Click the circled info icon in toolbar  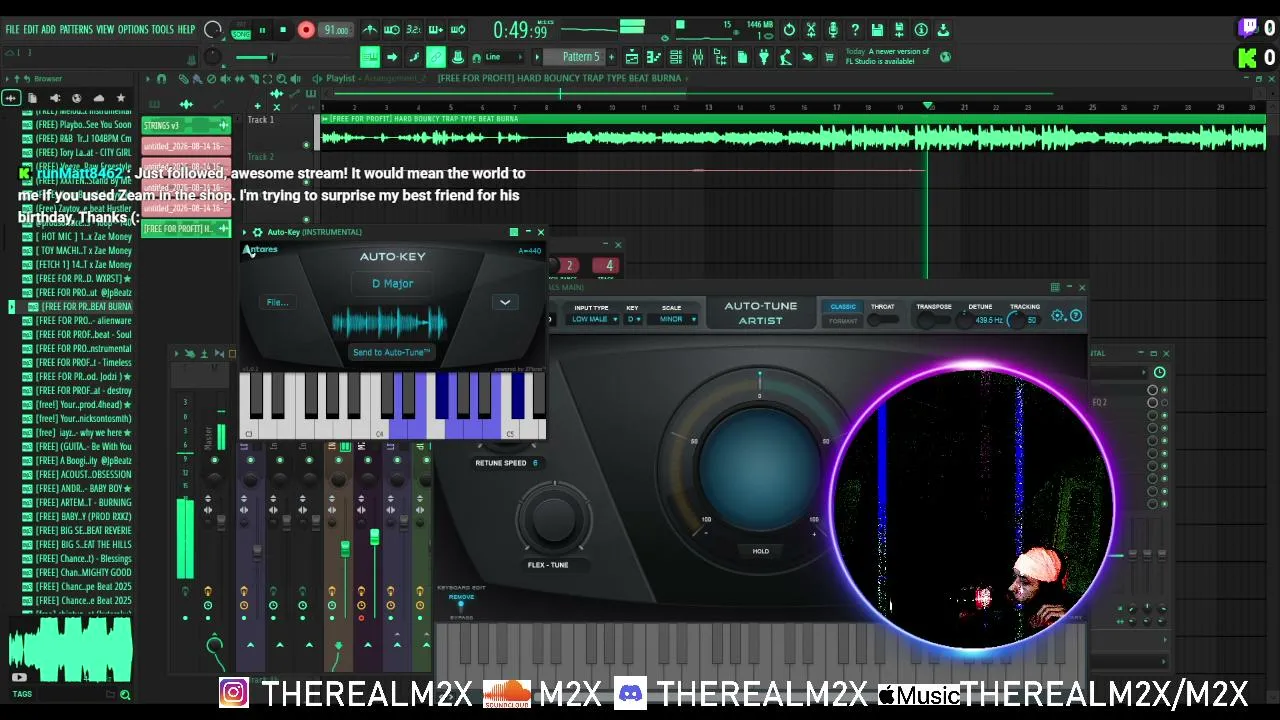pyautogui.click(x=921, y=30)
